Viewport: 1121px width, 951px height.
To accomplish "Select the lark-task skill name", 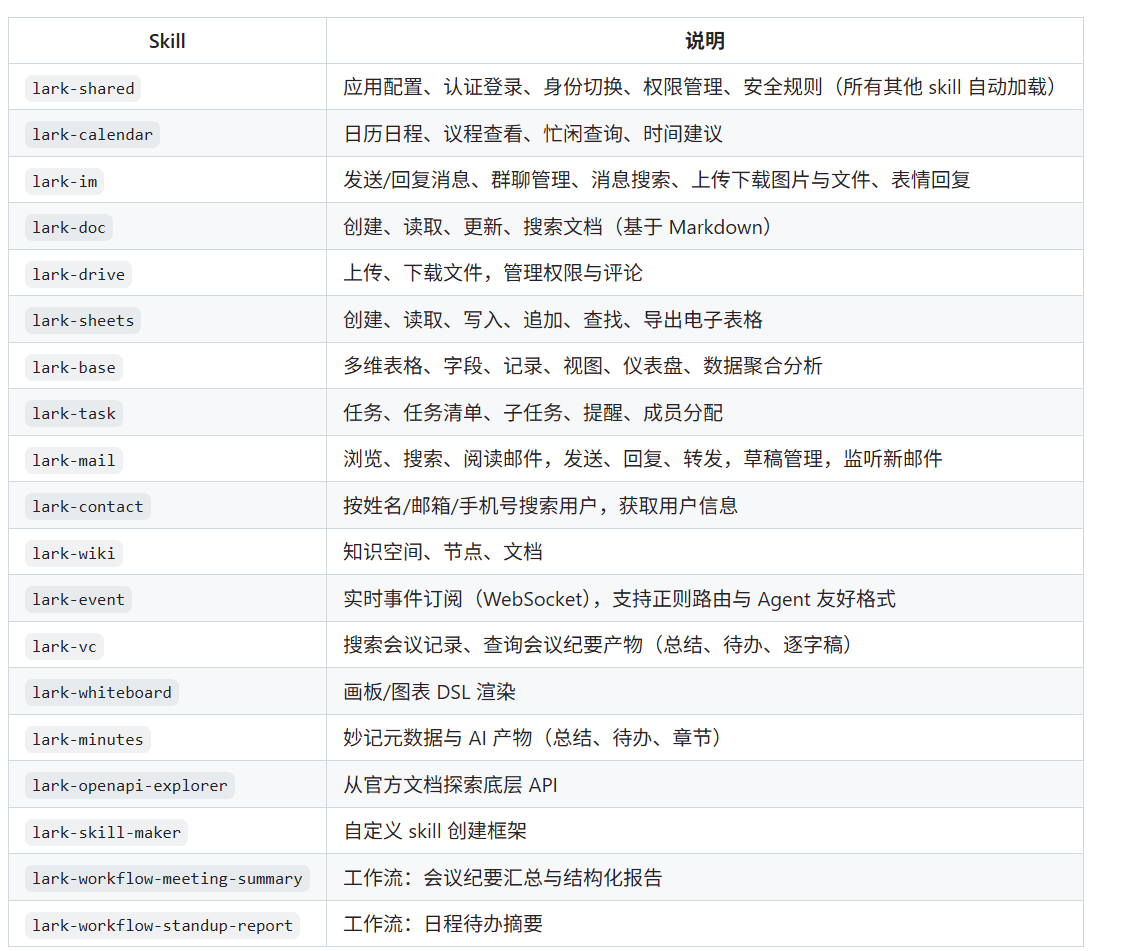I will coord(74,413).
